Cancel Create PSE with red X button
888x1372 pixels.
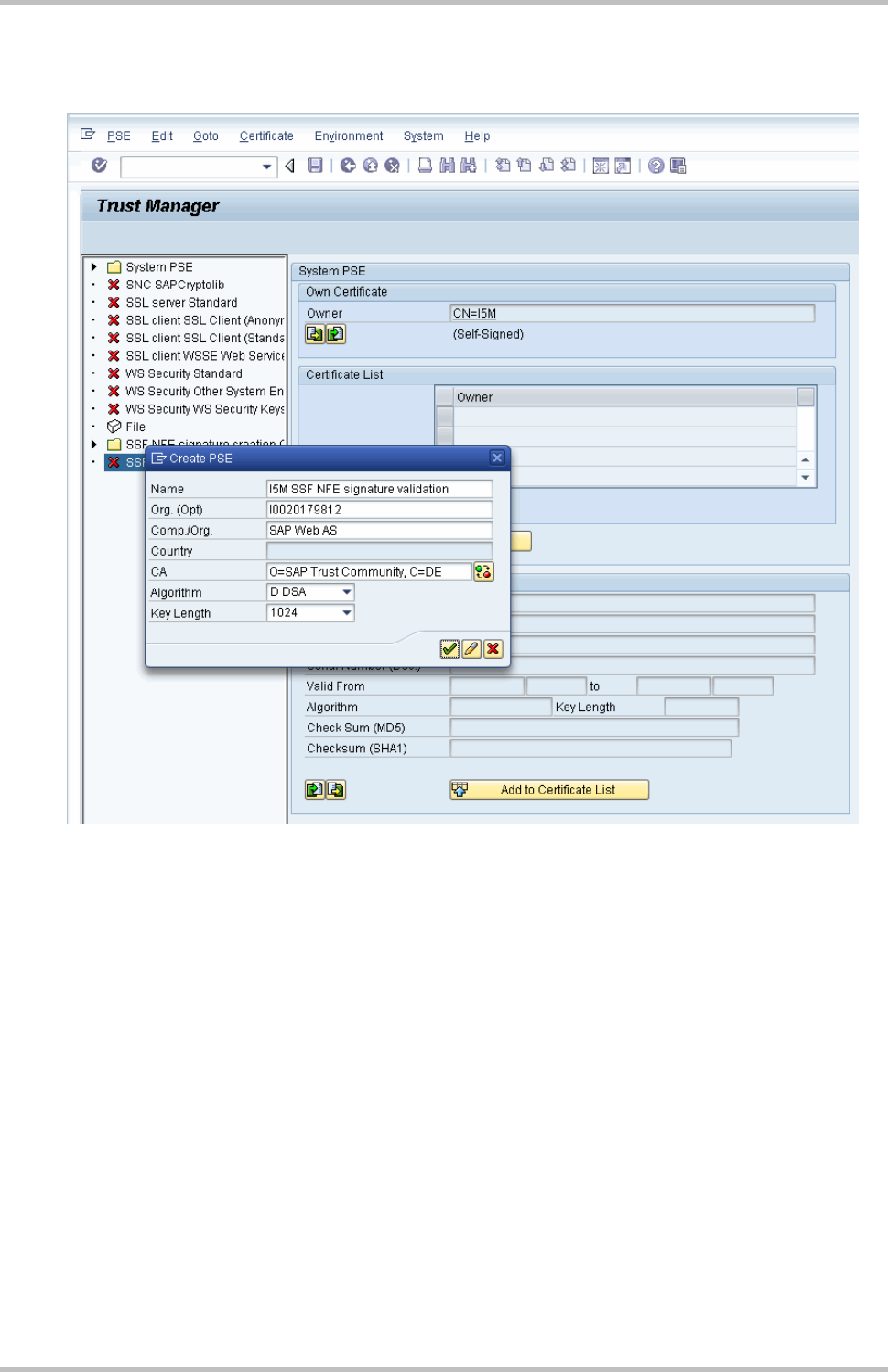coord(493,649)
